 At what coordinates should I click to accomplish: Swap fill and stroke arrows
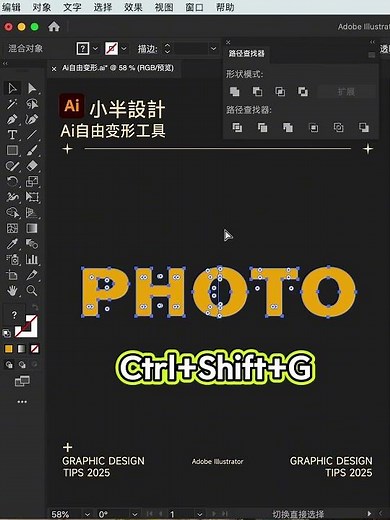[35, 307]
